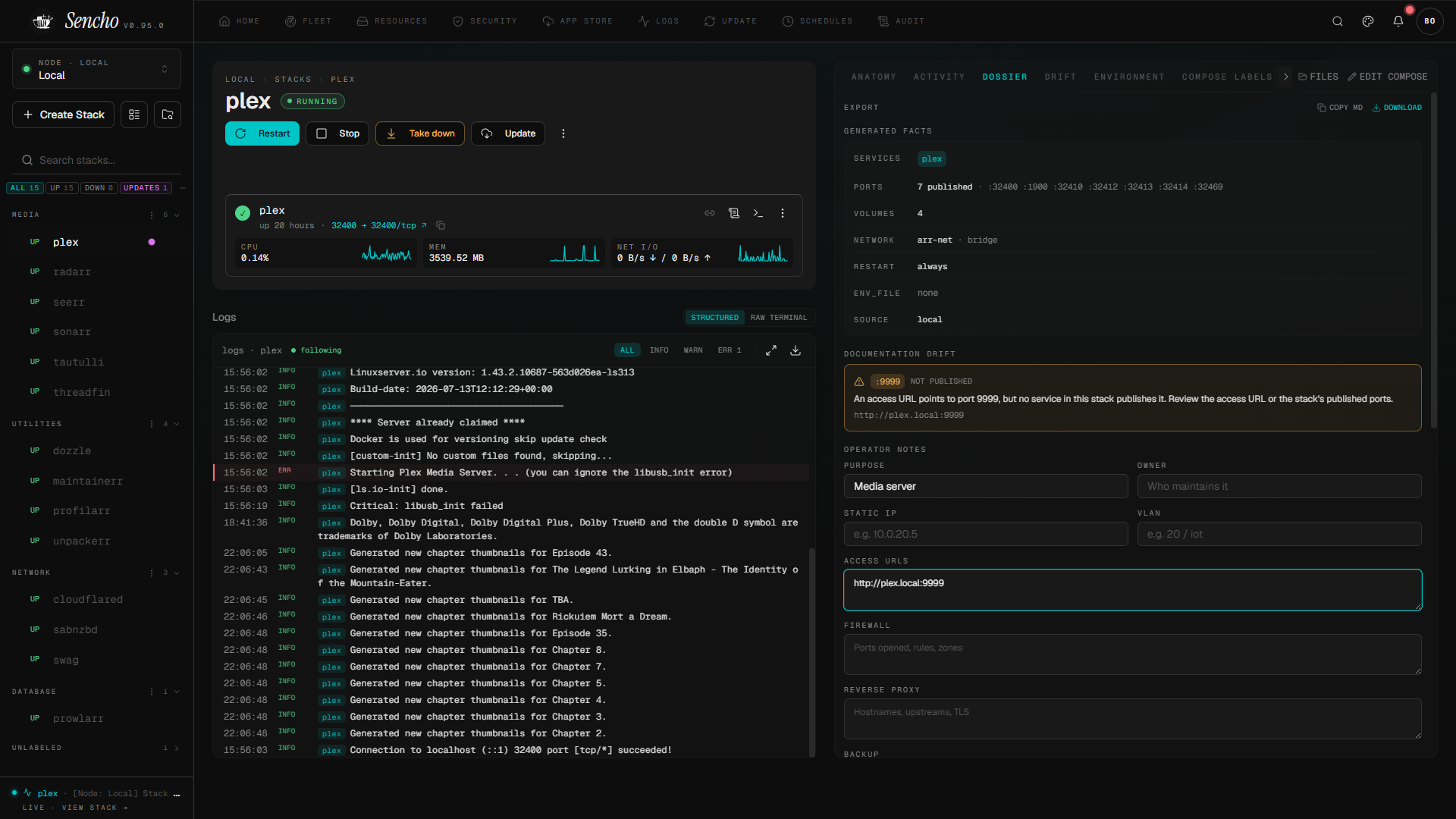This screenshot has height=819, width=1456.
Task: Open the BO user avatar menu
Action: [1429, 21]
